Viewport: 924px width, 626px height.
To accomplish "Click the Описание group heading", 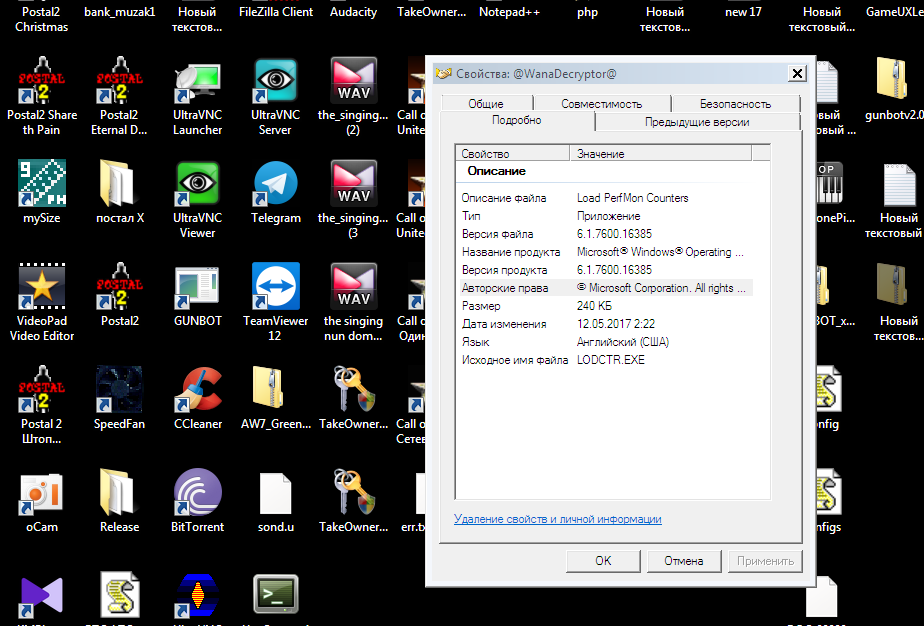I will (496, 171).
